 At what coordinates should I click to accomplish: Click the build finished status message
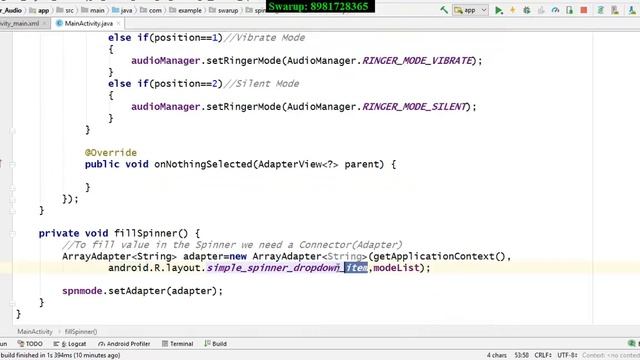click(x=60, y=355)
